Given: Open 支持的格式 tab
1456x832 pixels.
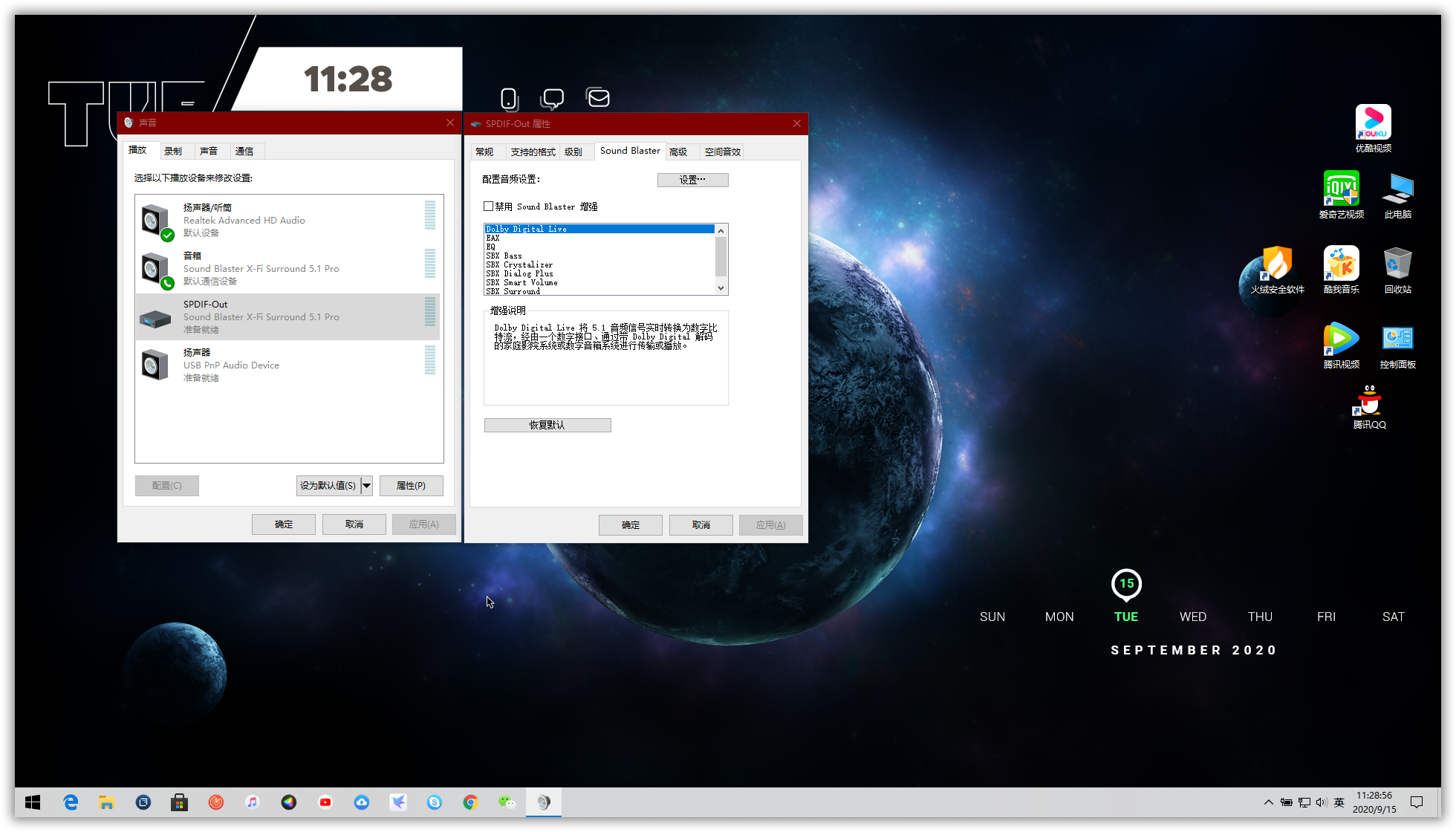Looking at the screenshot, I should click(533, 152).
